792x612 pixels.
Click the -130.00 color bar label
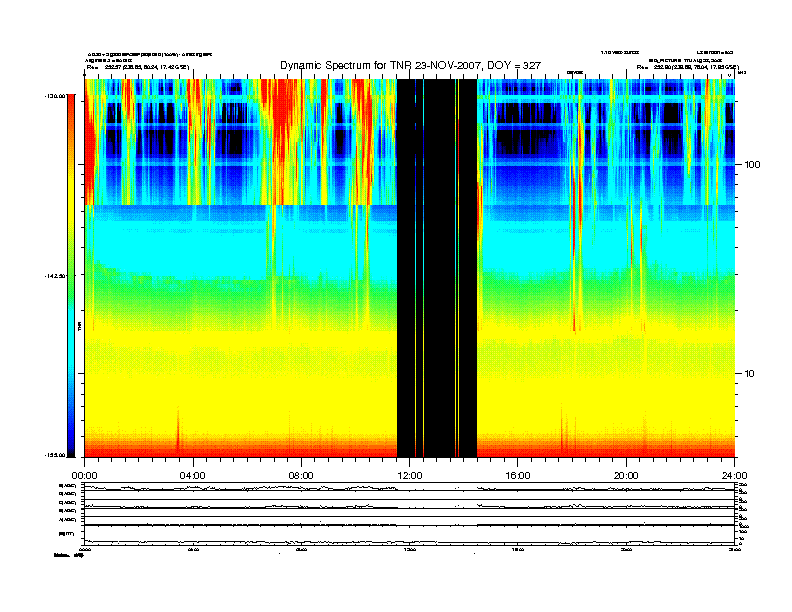click(55, 95)
